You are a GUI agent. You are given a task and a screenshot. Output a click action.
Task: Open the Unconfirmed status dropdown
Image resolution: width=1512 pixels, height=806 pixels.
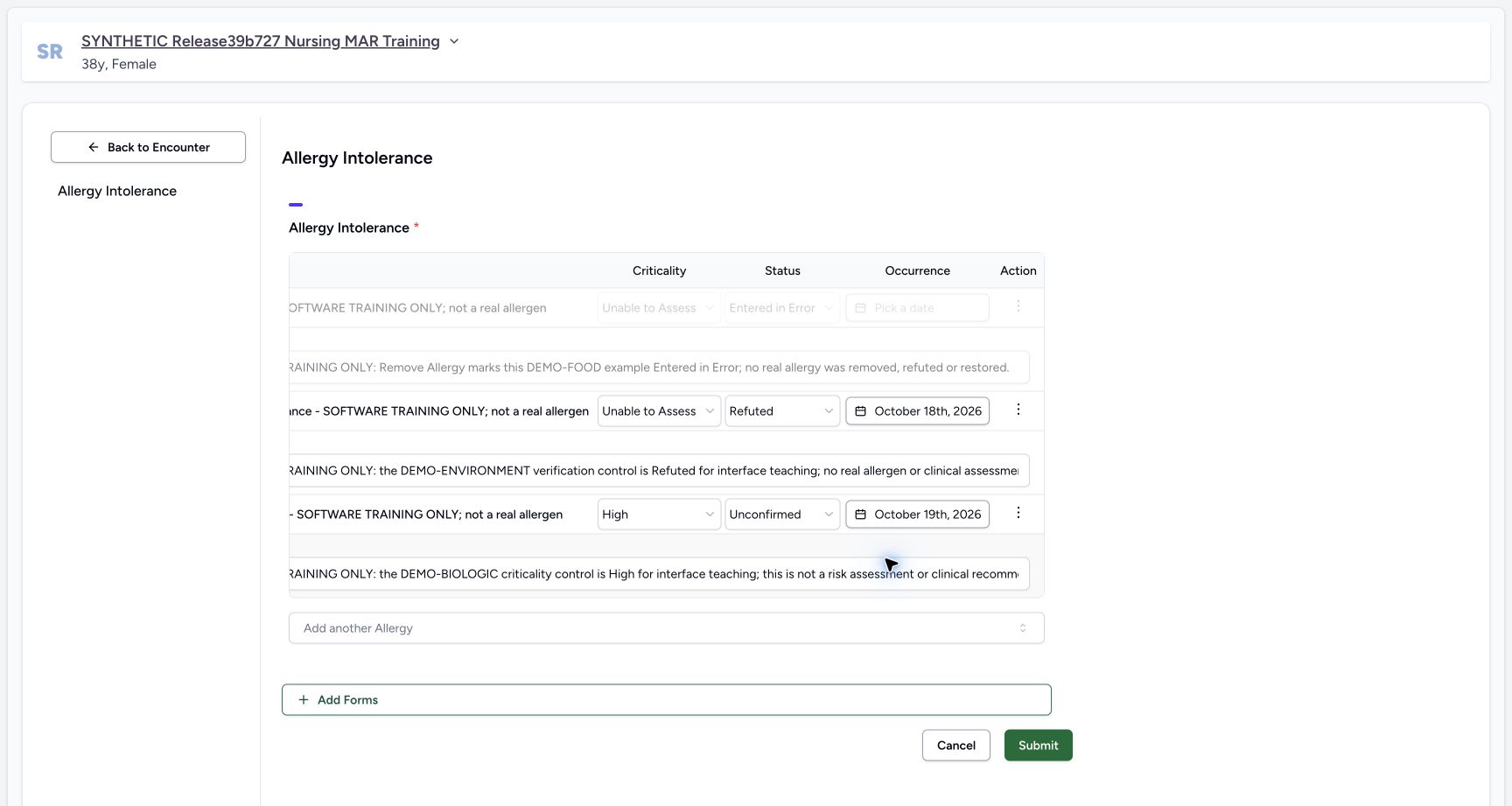(782, 514)
